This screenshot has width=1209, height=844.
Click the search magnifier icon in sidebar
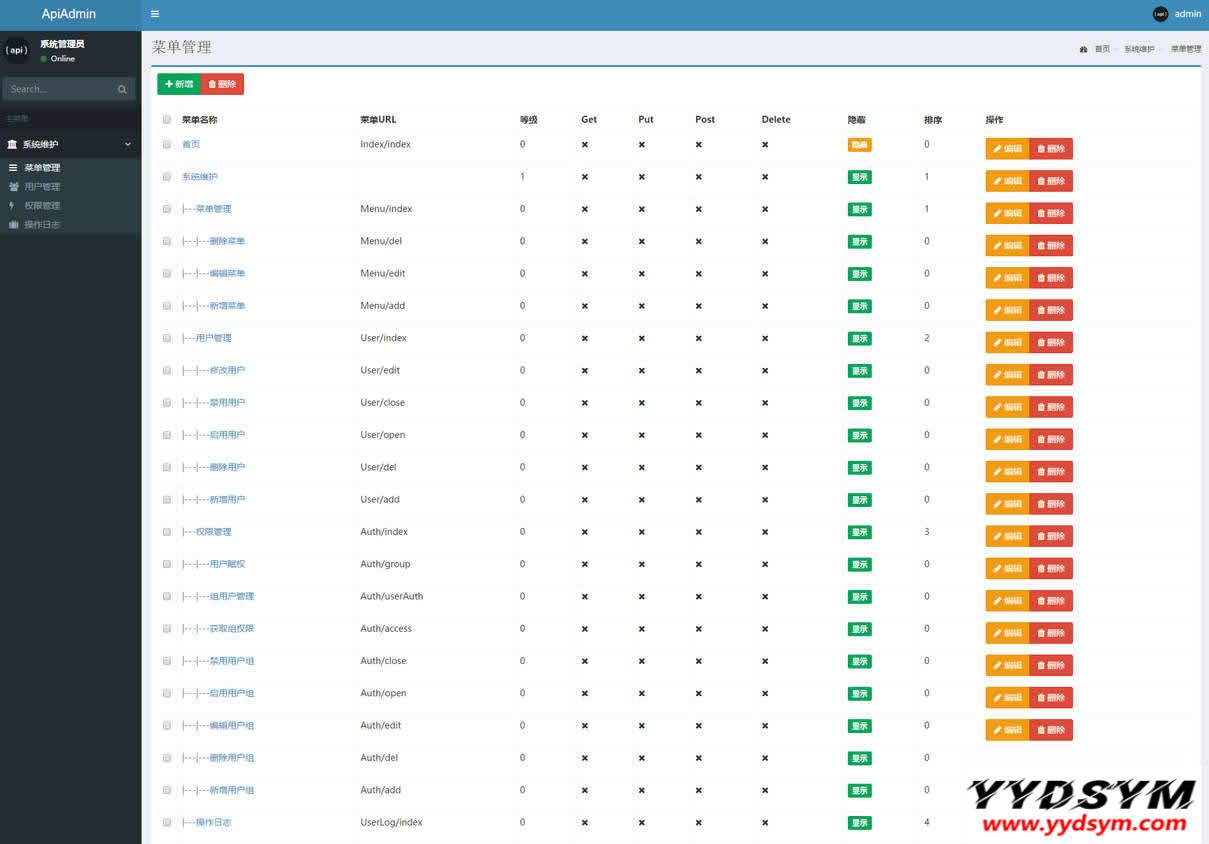click(x=122, y=90)
